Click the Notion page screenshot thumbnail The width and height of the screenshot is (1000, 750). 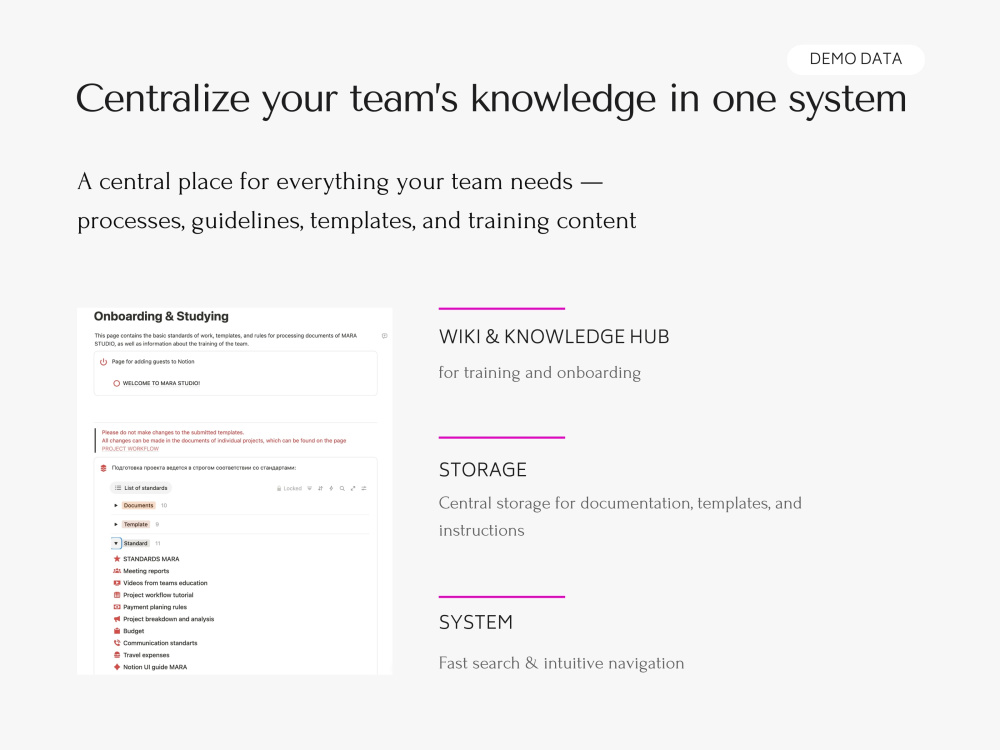[235, 491]
